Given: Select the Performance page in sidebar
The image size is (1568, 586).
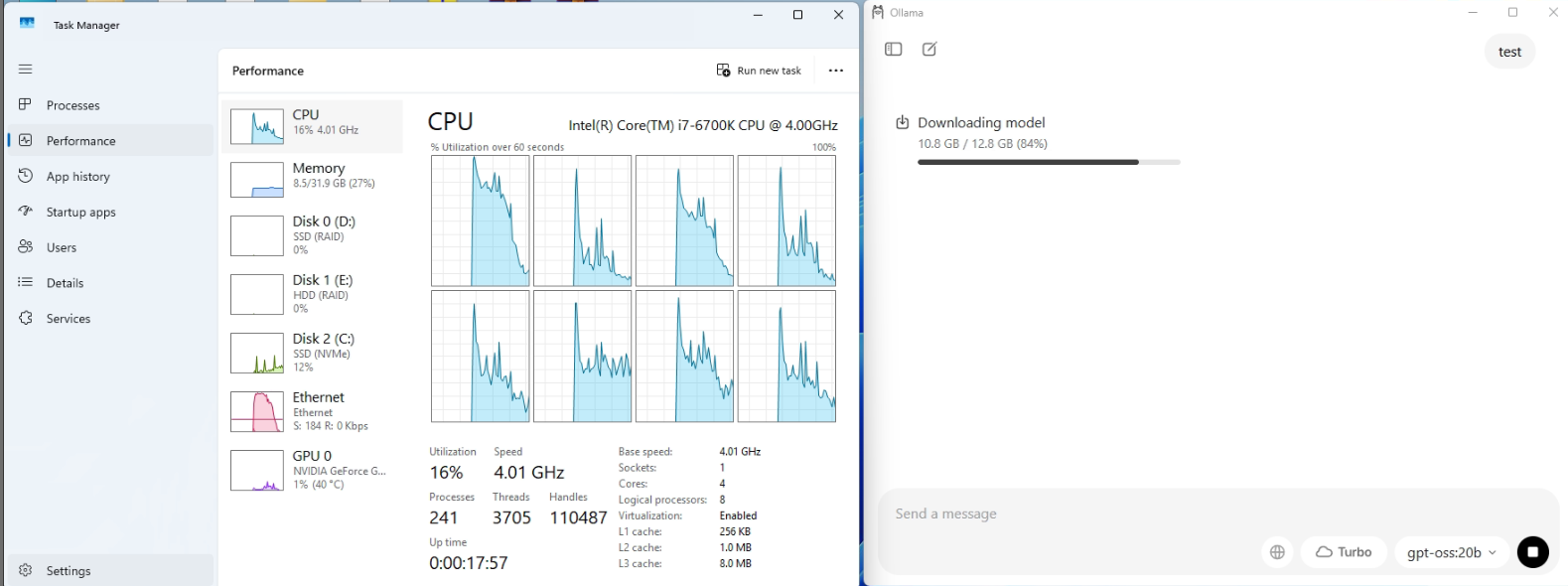Looking at the screenshot, I should click(109, 141).
